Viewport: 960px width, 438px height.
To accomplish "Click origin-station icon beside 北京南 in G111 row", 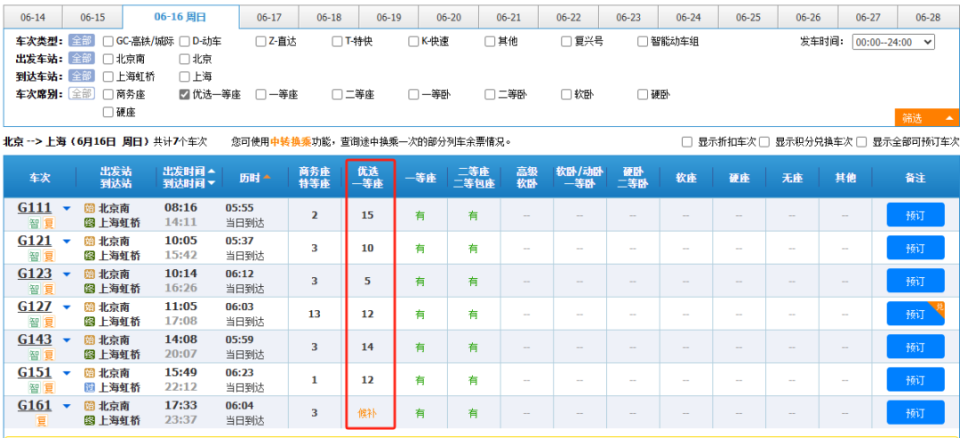I will tap(89, 208).
